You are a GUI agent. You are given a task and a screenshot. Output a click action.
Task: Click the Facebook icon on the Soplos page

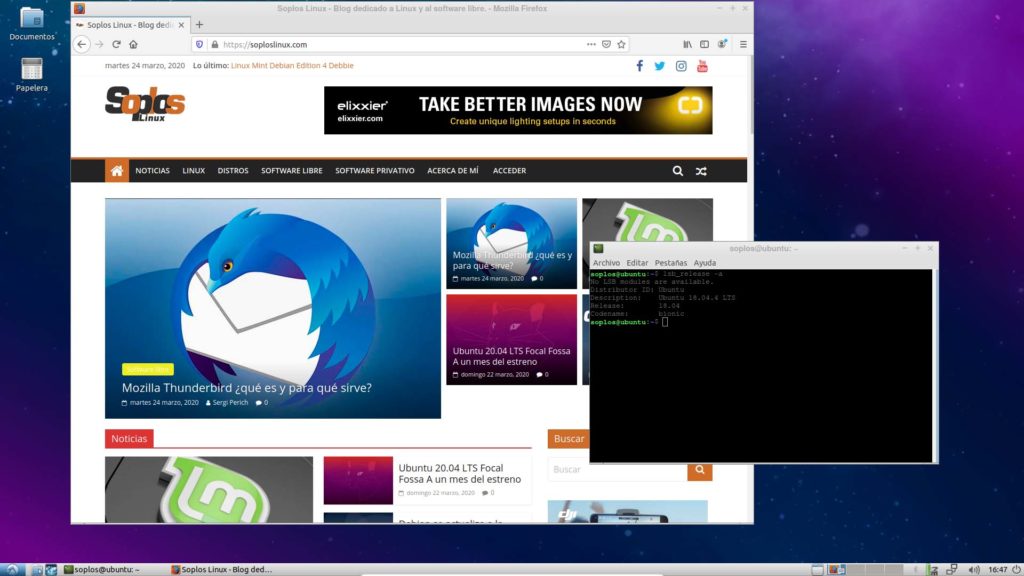point(639,65)
